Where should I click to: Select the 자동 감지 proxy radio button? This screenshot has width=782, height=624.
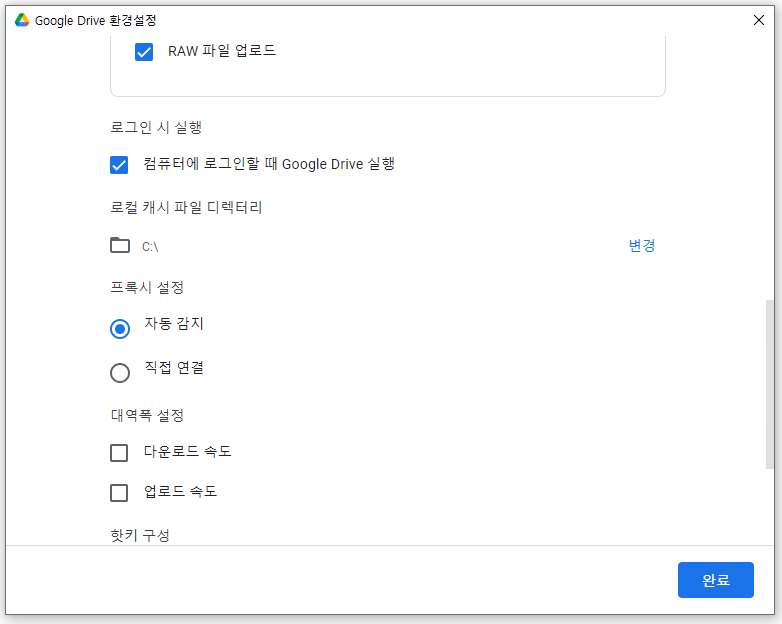(x=120, y=329)
